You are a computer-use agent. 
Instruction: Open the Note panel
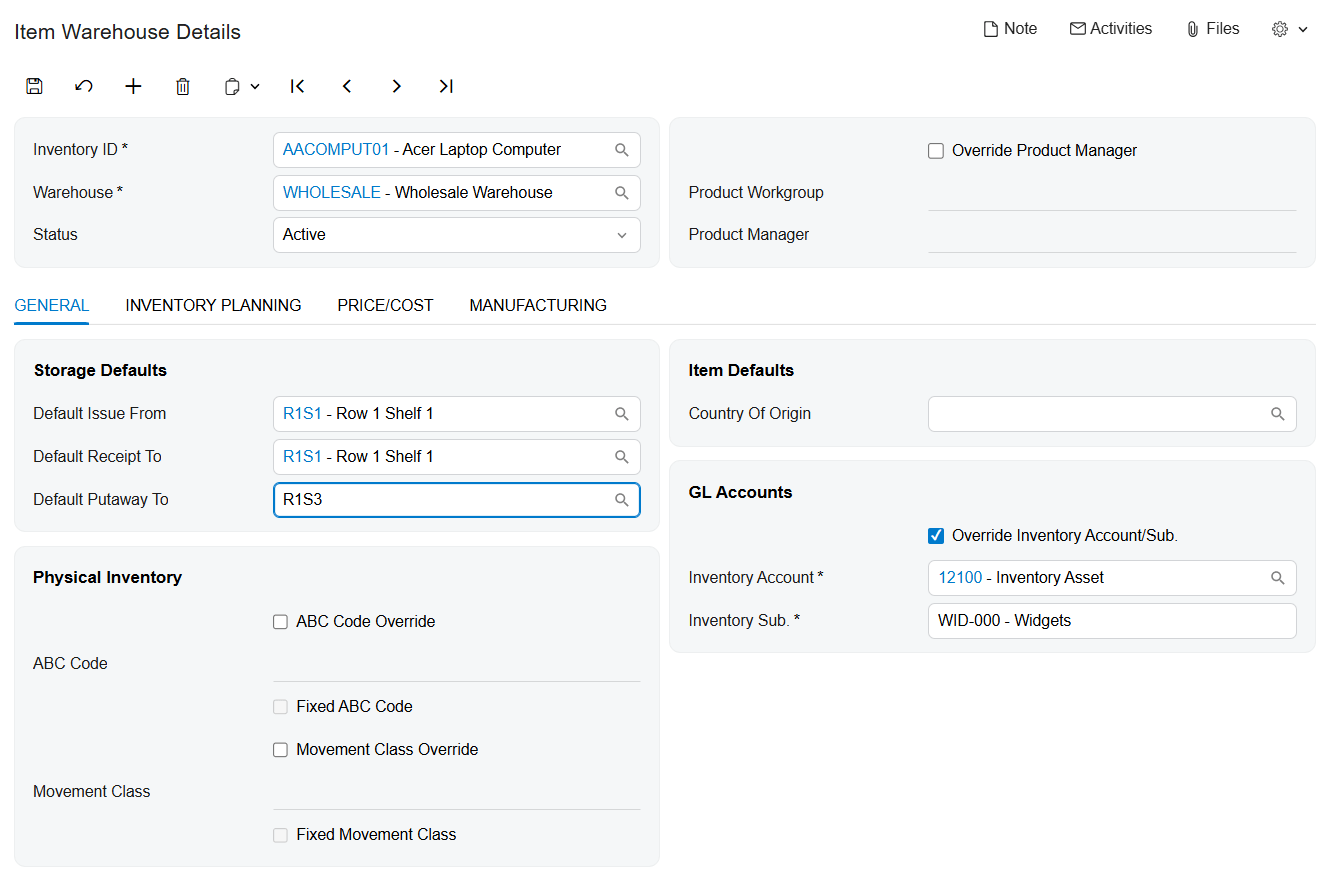click(1010, 28)
